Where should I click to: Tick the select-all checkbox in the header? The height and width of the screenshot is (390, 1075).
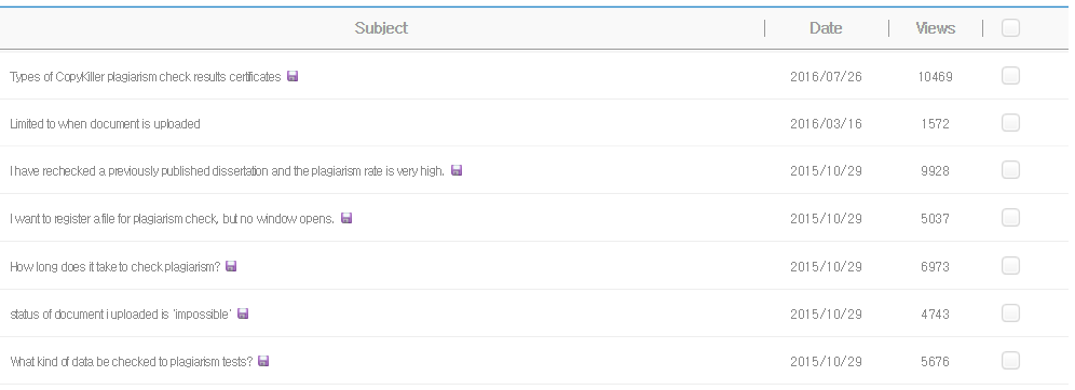[1010, 27]
